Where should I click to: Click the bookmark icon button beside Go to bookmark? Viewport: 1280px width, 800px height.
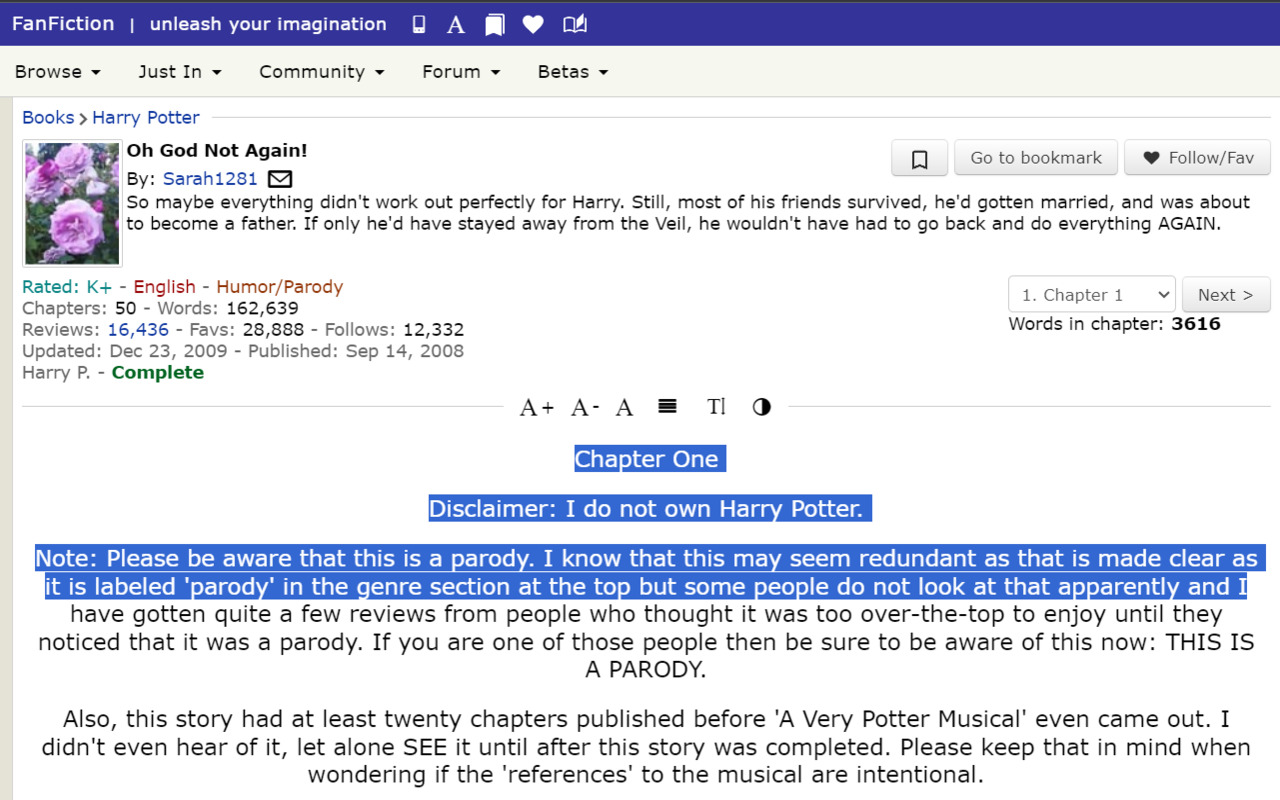click(920, 158)
